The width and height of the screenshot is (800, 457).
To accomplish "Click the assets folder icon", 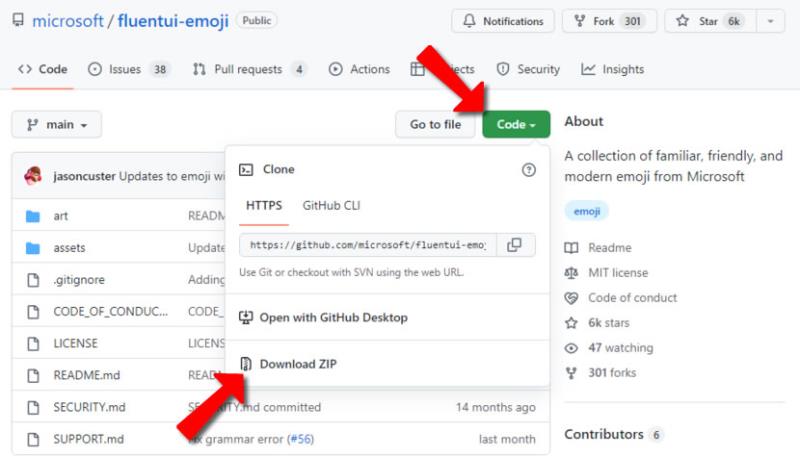I will pos(33,248).
